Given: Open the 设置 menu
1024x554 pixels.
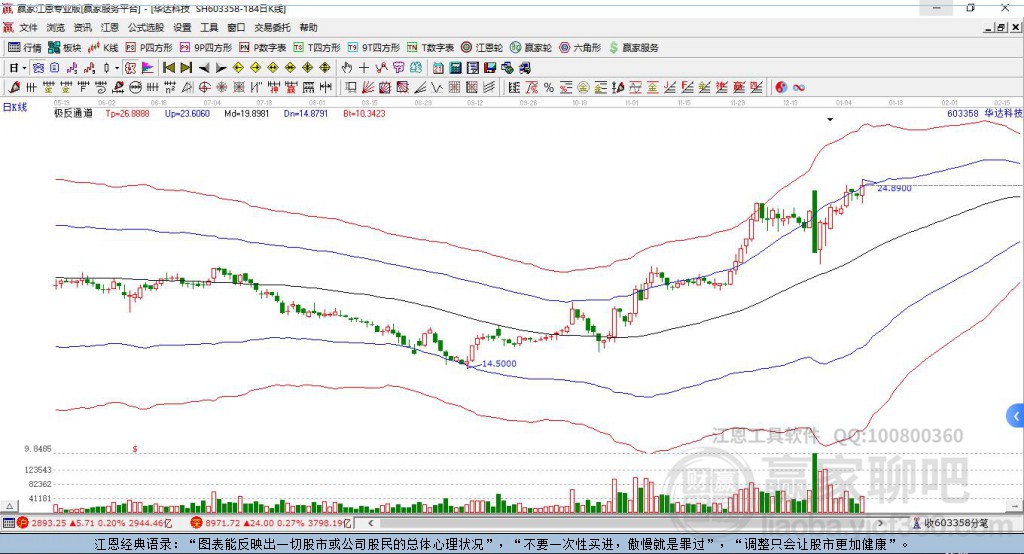Looking at the screenshot, I should click(x=182, y=27).
